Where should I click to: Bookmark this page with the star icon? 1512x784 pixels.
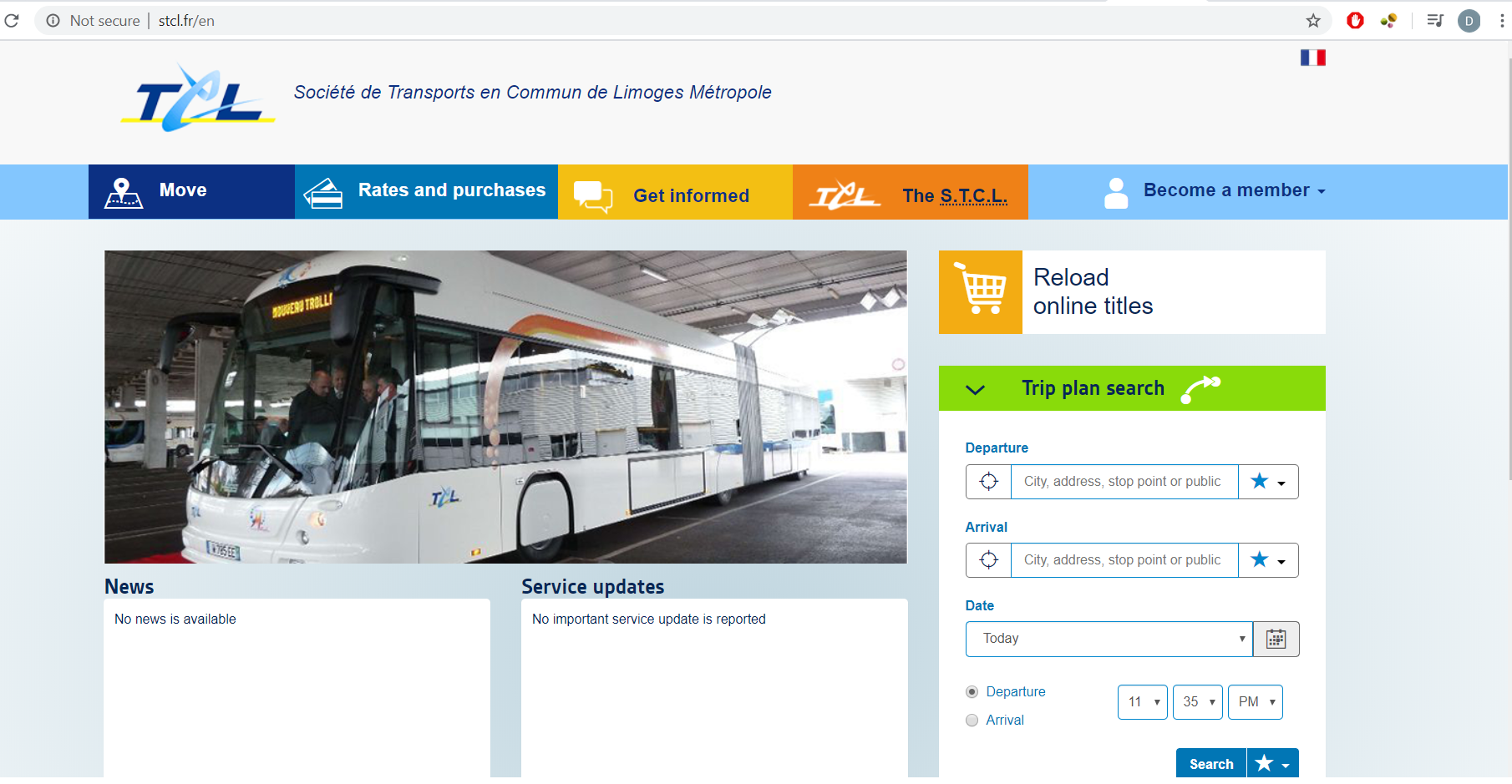click(1313, 21)
